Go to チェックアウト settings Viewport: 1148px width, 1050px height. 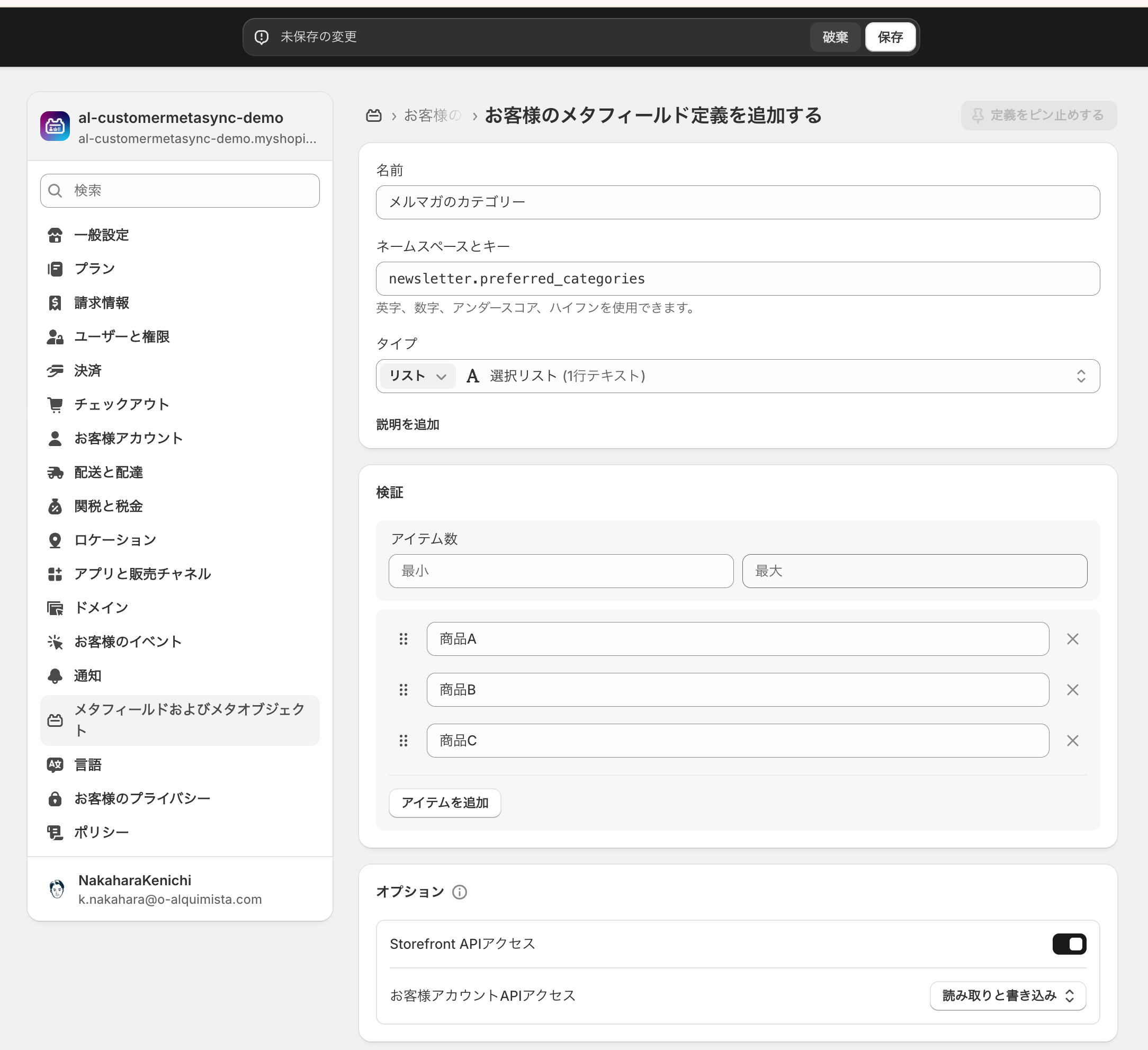pos(121,405)
